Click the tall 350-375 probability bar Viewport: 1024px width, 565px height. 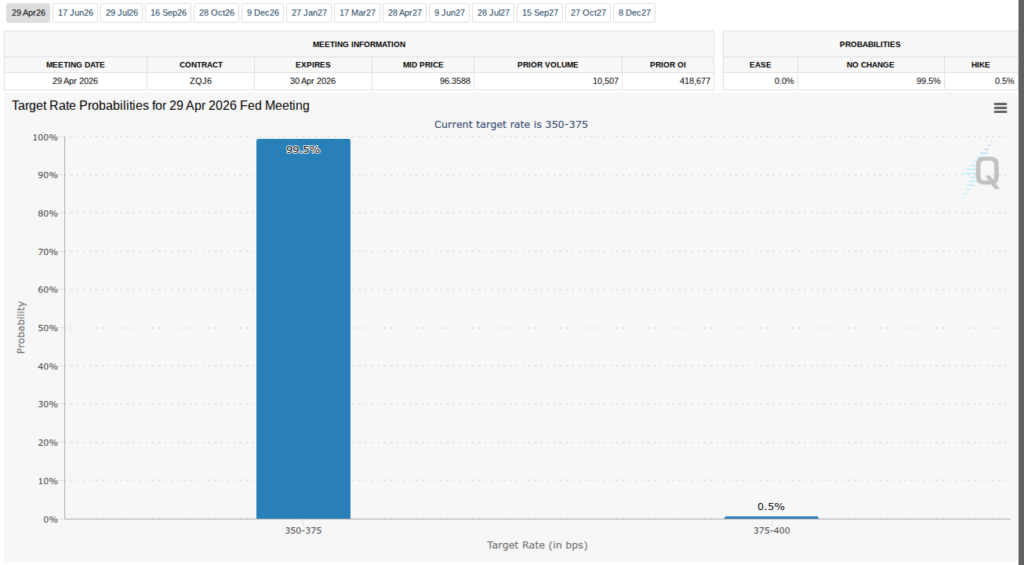point(303,330)
